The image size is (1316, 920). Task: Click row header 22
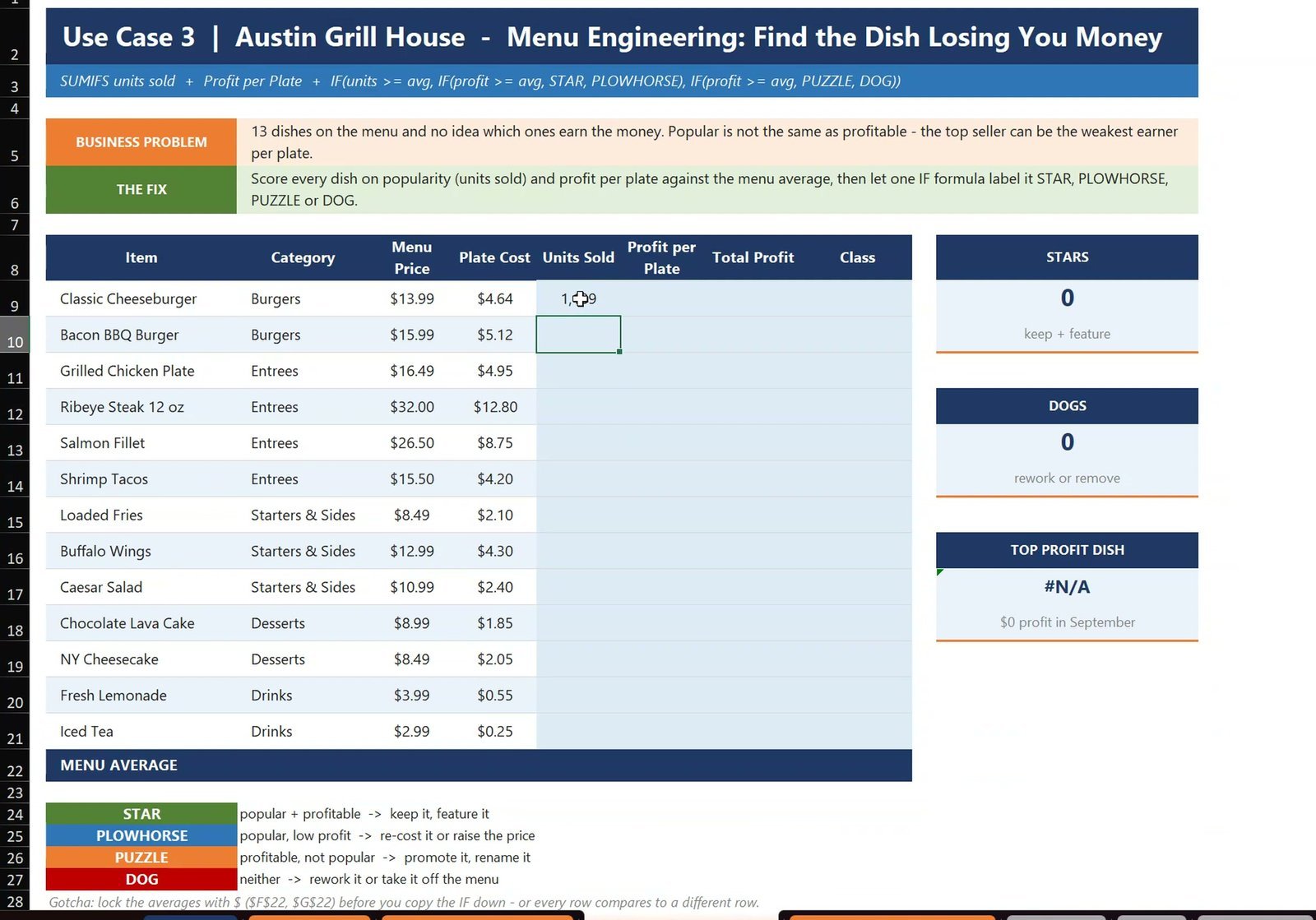(x=15, y=765)
